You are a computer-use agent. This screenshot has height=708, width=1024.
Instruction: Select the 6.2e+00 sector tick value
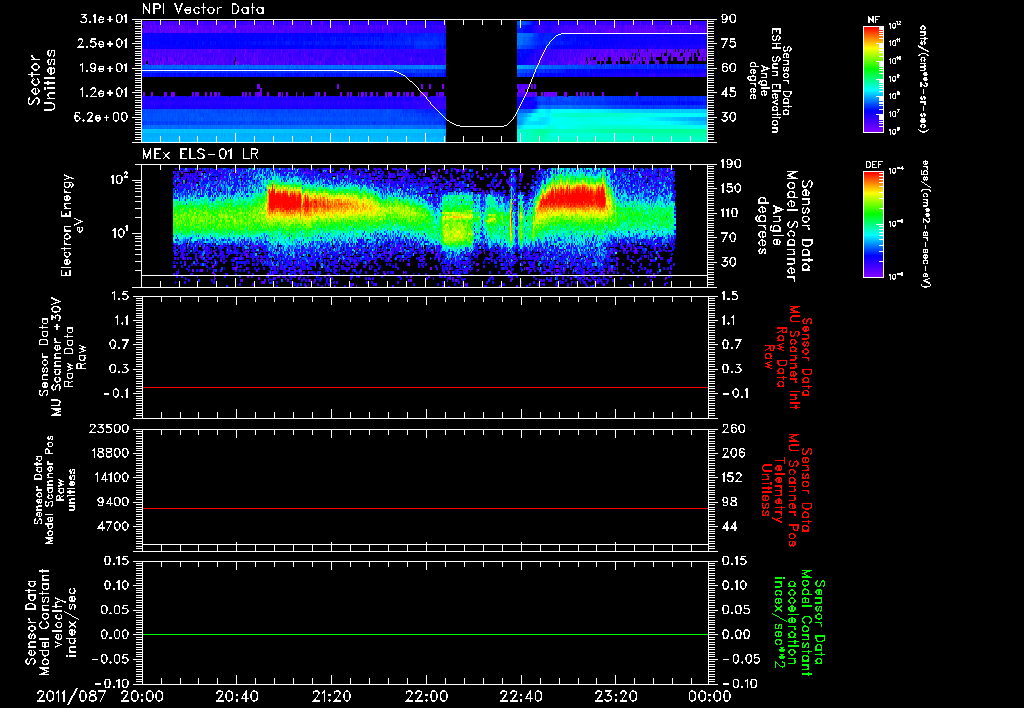(101, 118)
